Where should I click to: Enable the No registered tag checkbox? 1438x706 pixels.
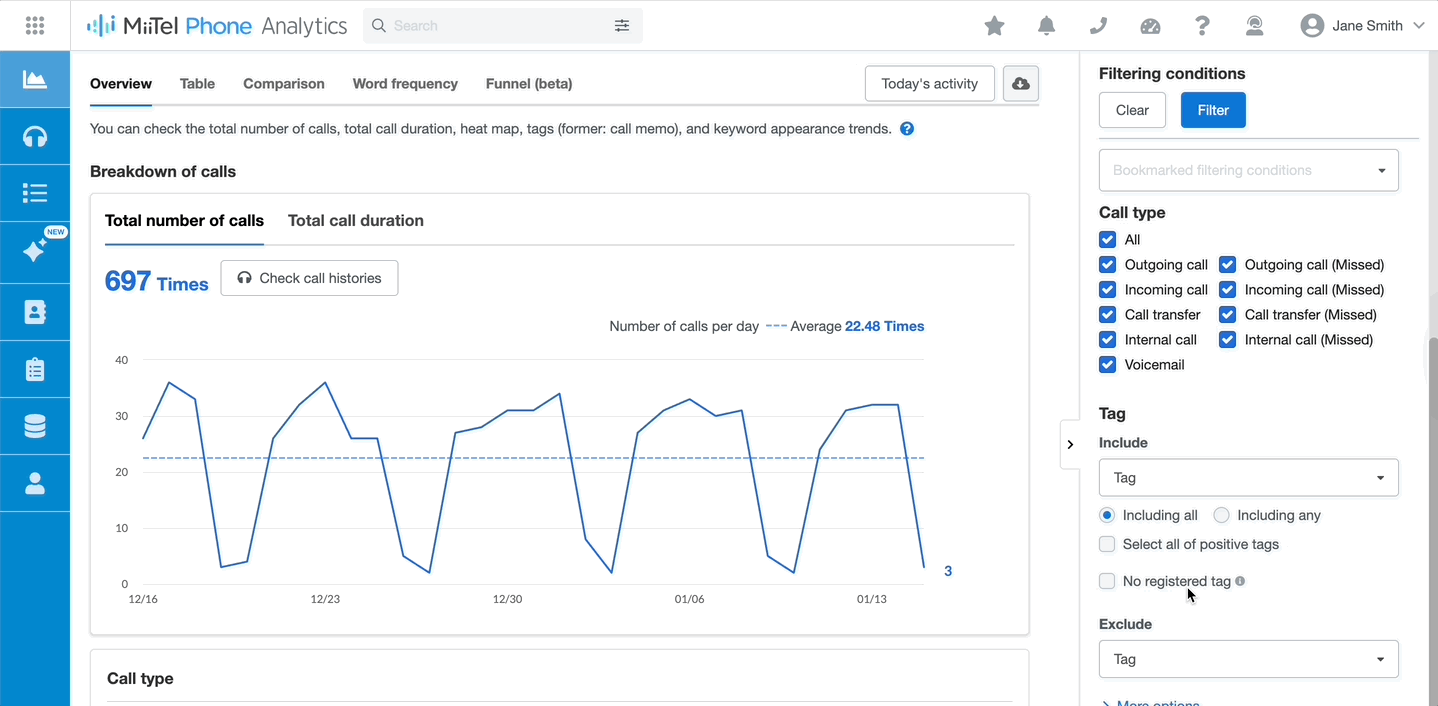click(x=1107, y=581)
